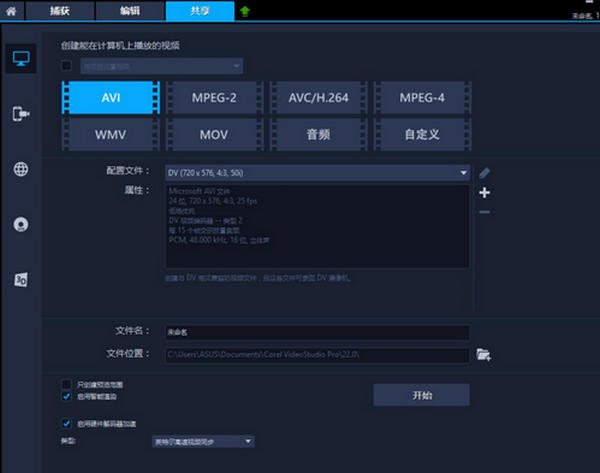Choose the AVC/H.264 format button
Viewport: 600px width, 473px height.
[x=318, y=98]
